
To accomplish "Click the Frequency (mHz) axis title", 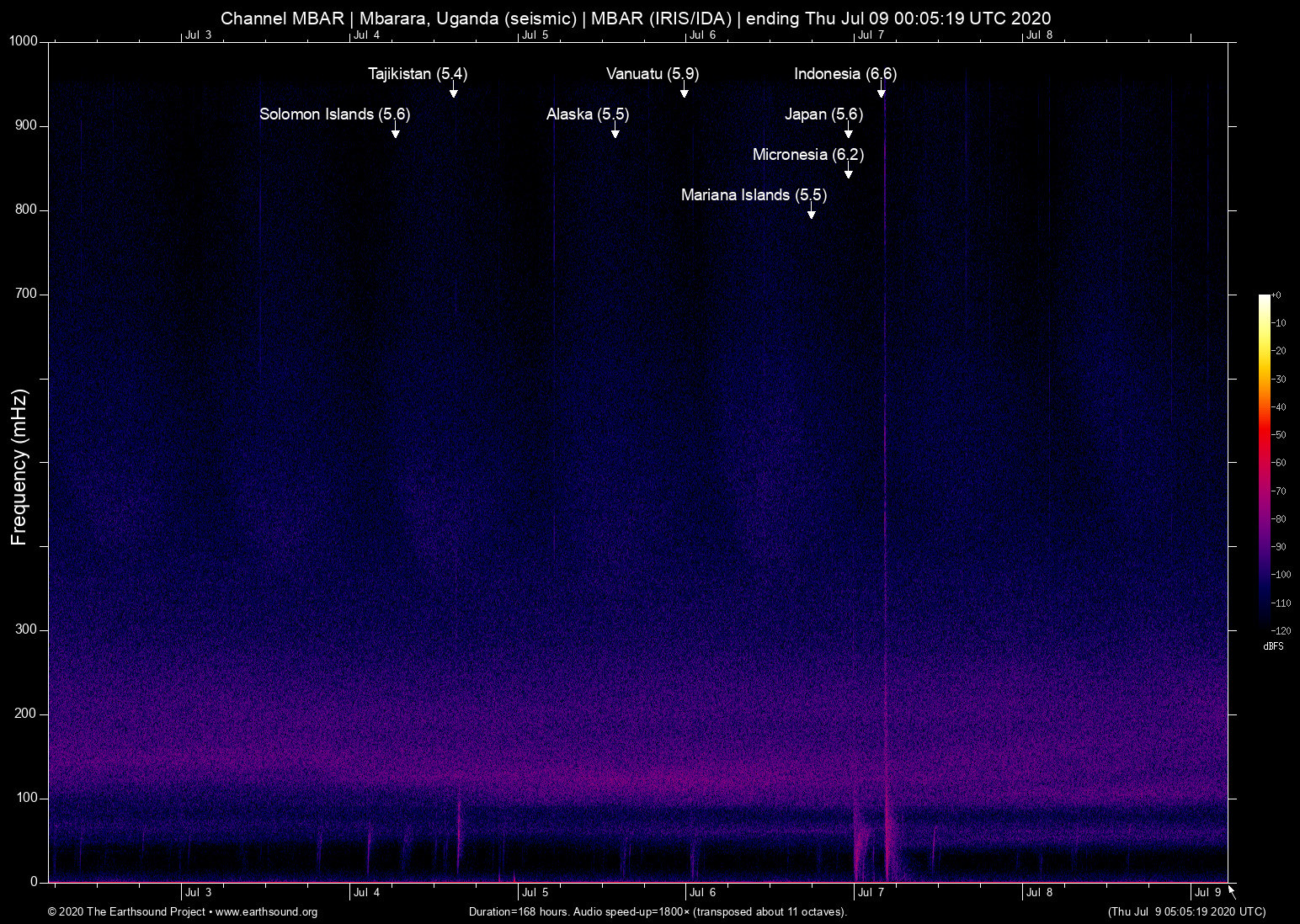I will click(19, 467).
